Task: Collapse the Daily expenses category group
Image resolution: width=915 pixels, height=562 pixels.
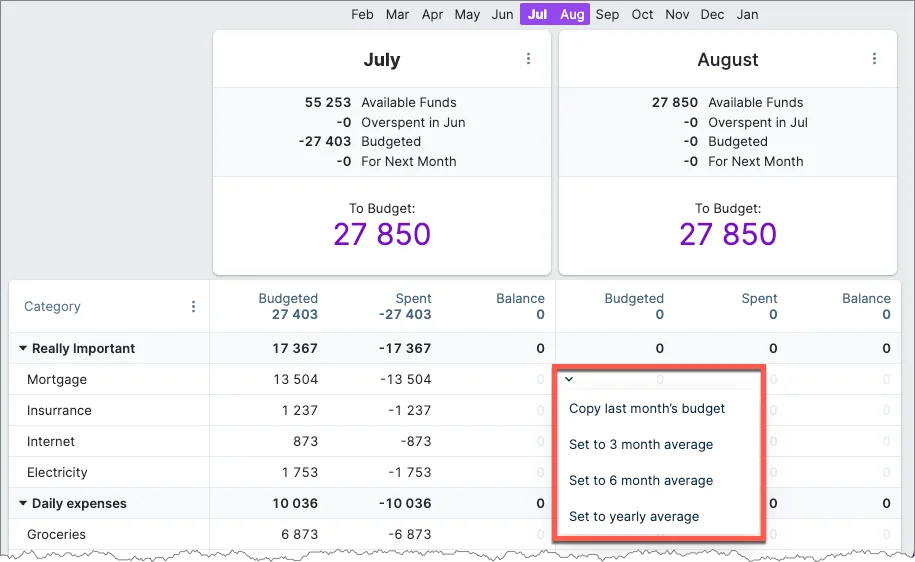Action: (23, 504)
